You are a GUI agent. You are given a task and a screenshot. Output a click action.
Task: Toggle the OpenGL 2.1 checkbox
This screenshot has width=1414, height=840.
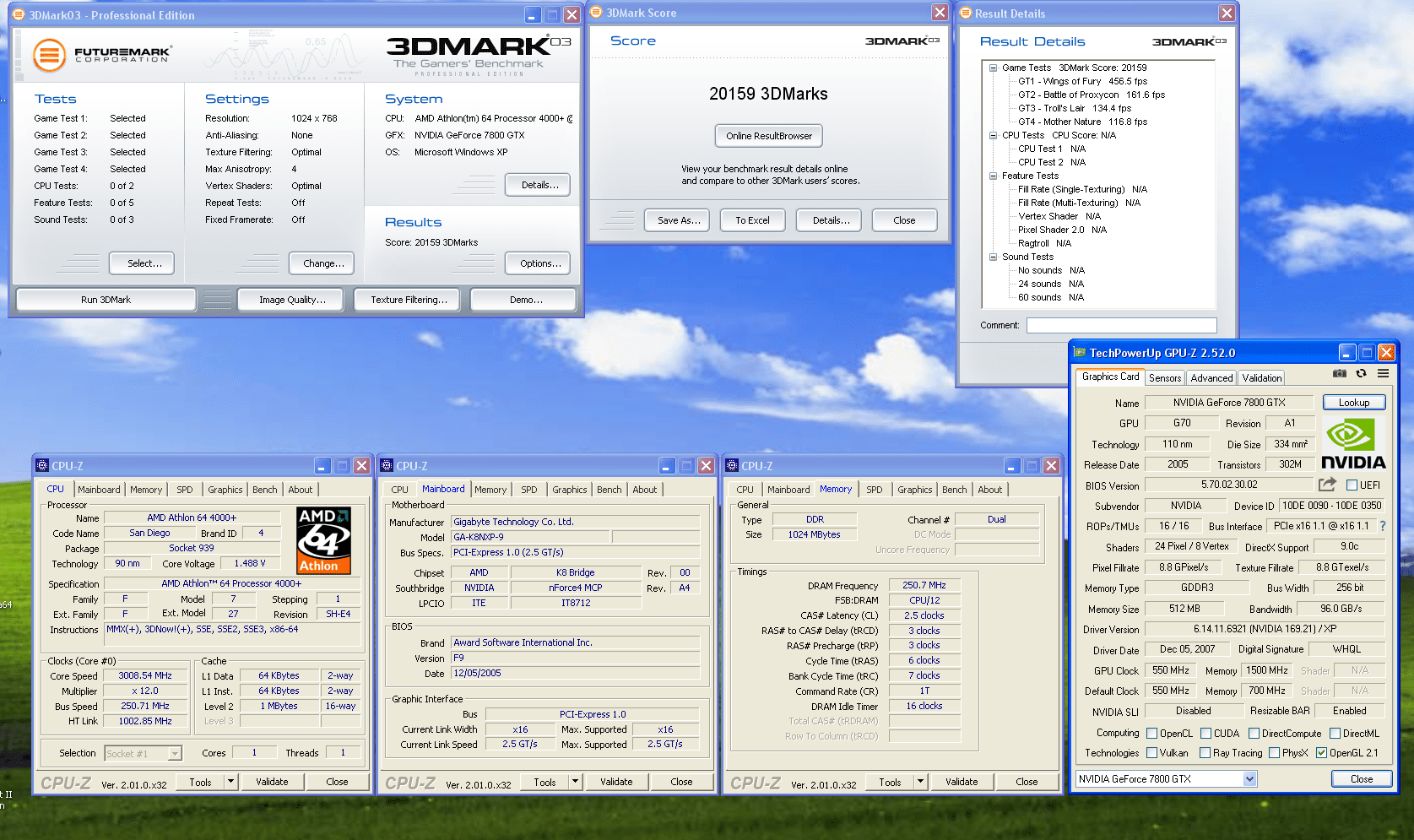click(1321, 753)
